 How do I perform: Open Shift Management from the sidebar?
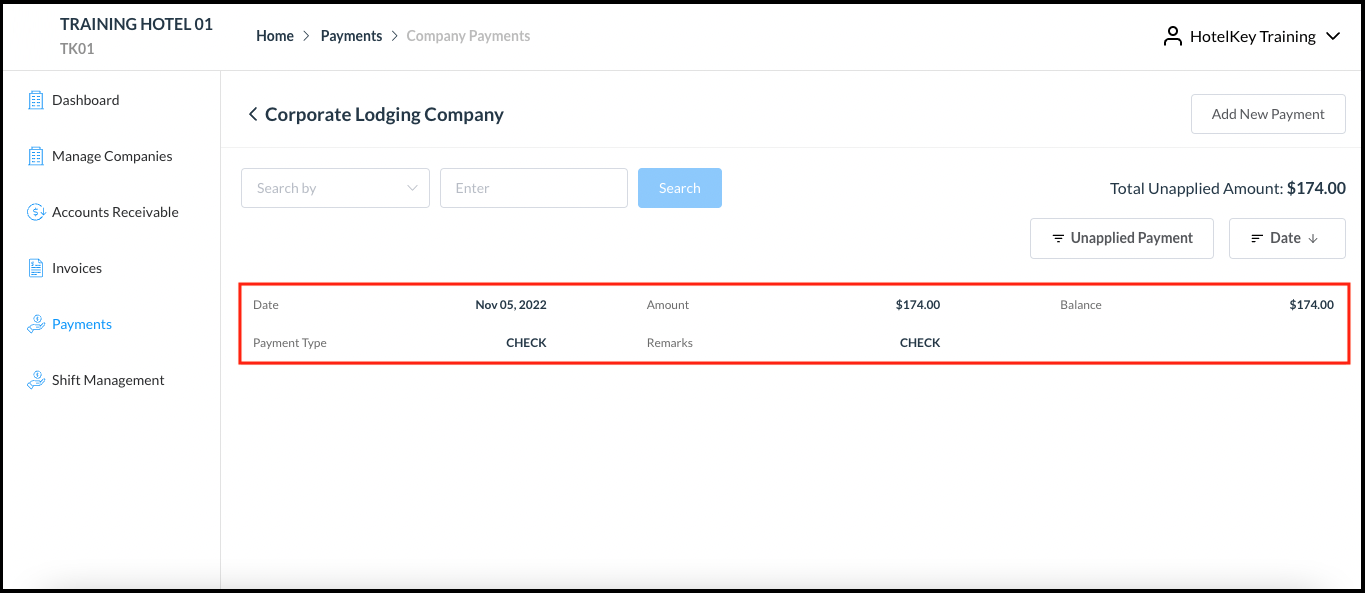pos(36,379)
